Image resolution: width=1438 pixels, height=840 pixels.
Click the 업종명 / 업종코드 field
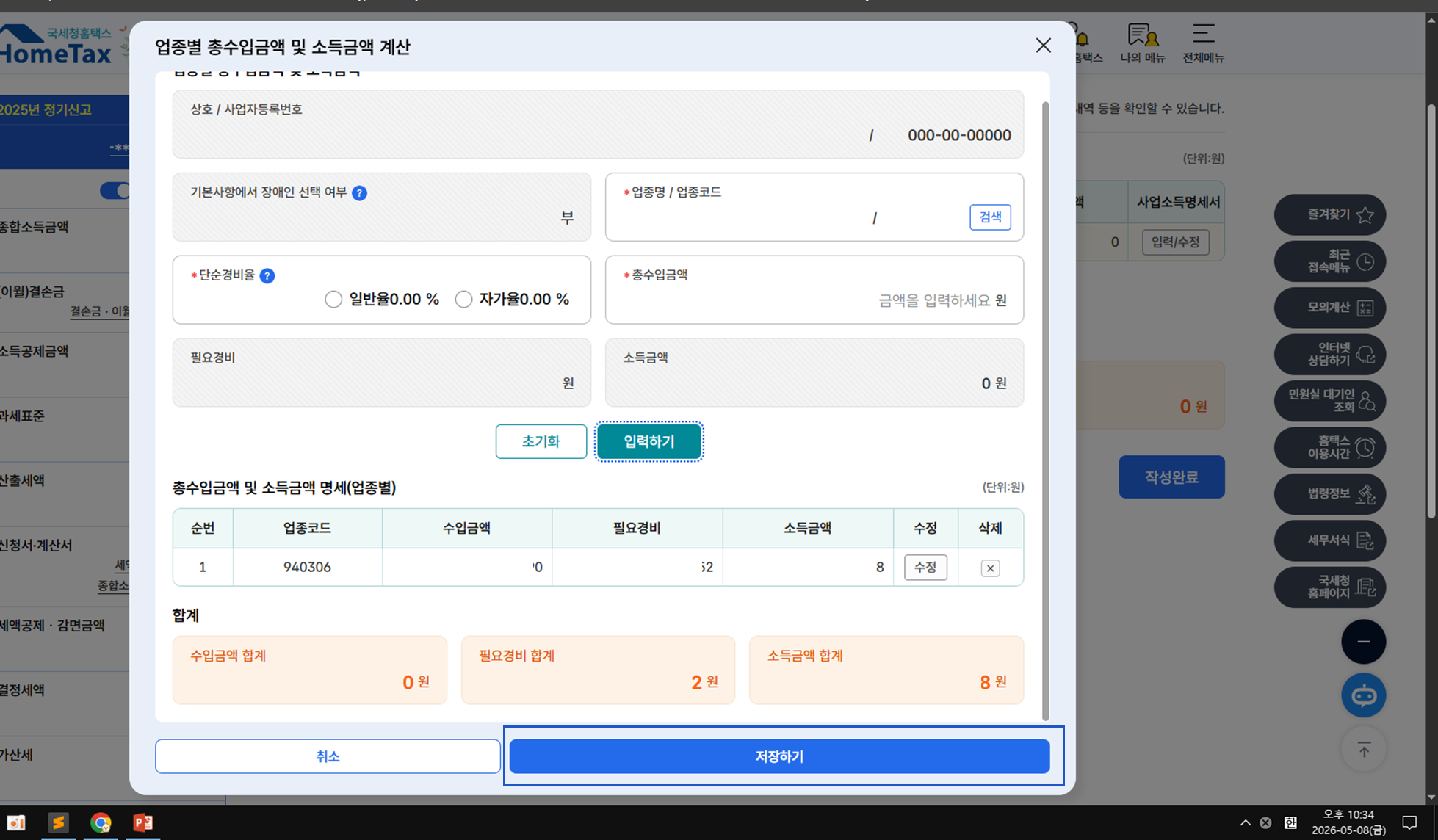pos(814,207)
